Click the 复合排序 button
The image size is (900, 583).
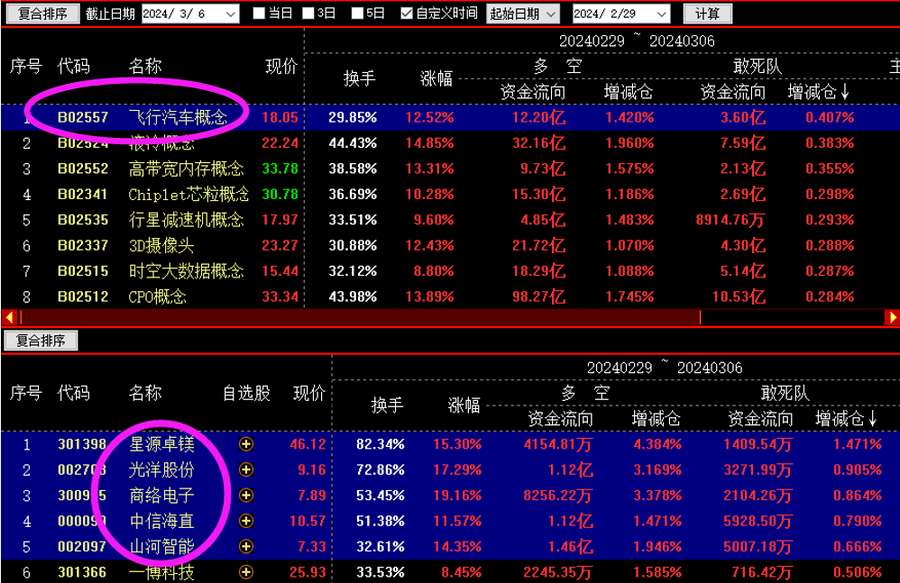[x=41, y=13]
